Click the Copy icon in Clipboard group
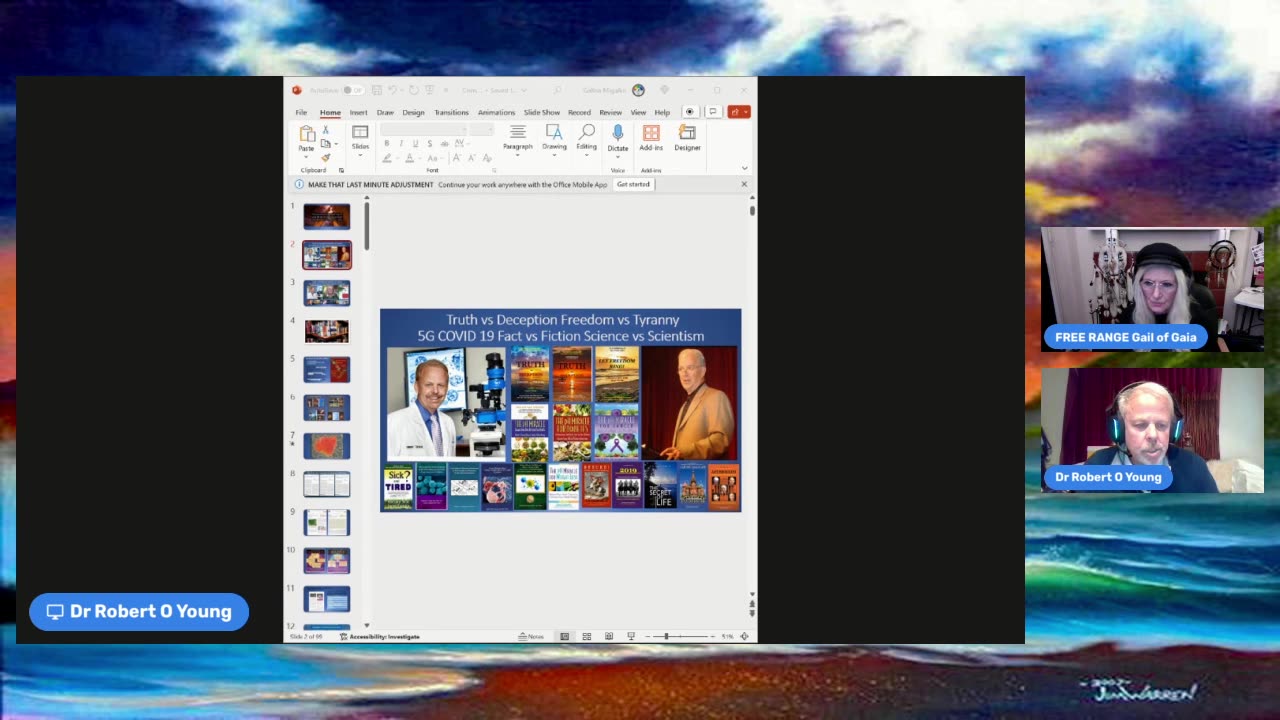Image resolution: width=1280 pixels, height=720 pixels. coord(325,144)
